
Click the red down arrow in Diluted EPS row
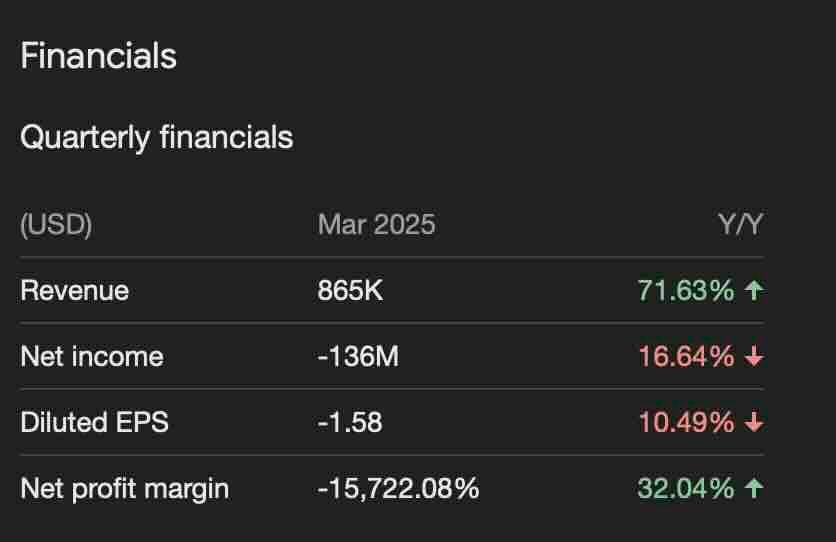754,423
